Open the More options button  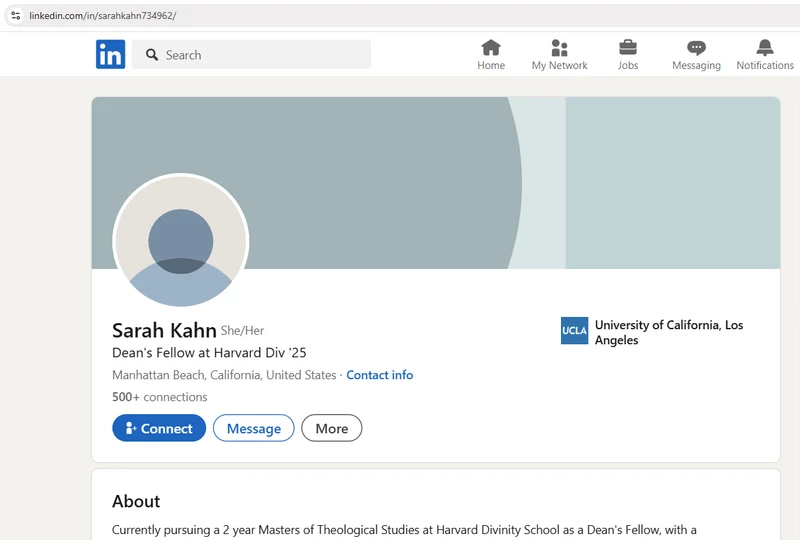click(332, 428)
